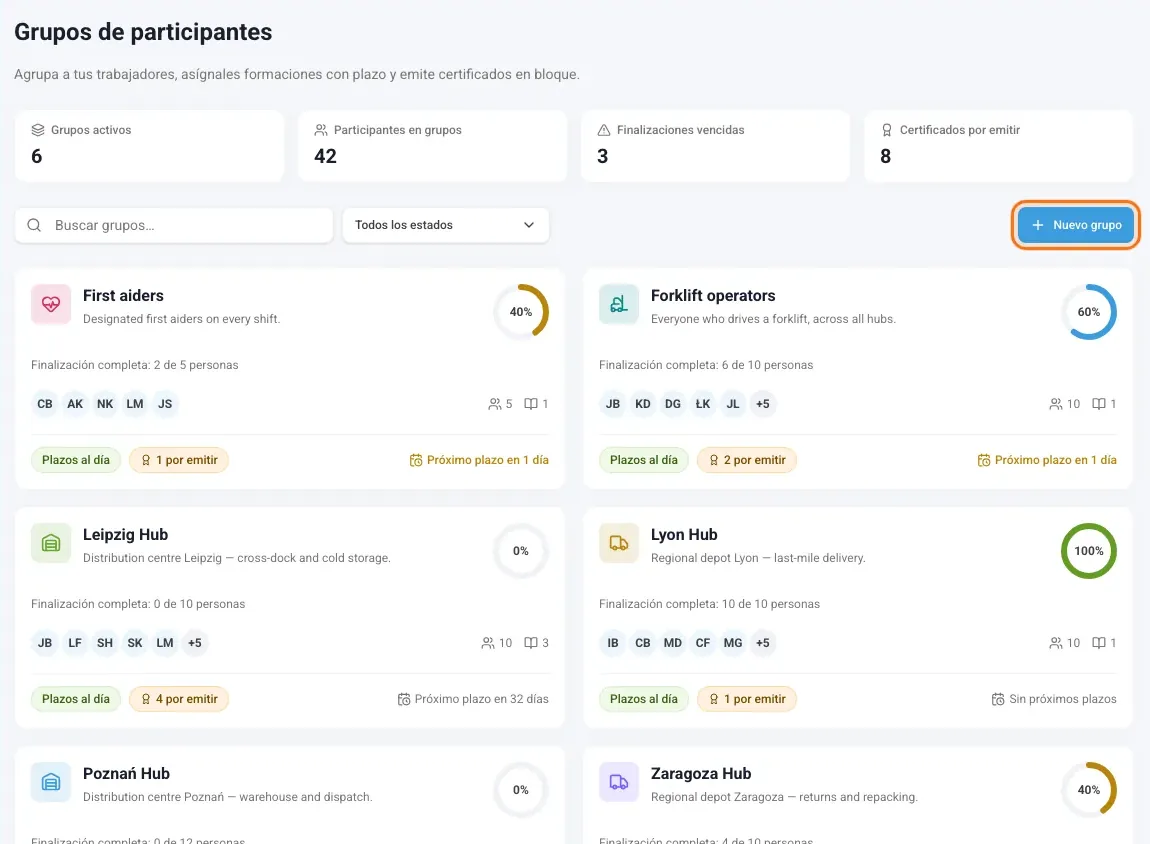Viewport: 1150px width, 844px height.
Task: Create a new group with Nuevo grupo
Action: 1076,225
